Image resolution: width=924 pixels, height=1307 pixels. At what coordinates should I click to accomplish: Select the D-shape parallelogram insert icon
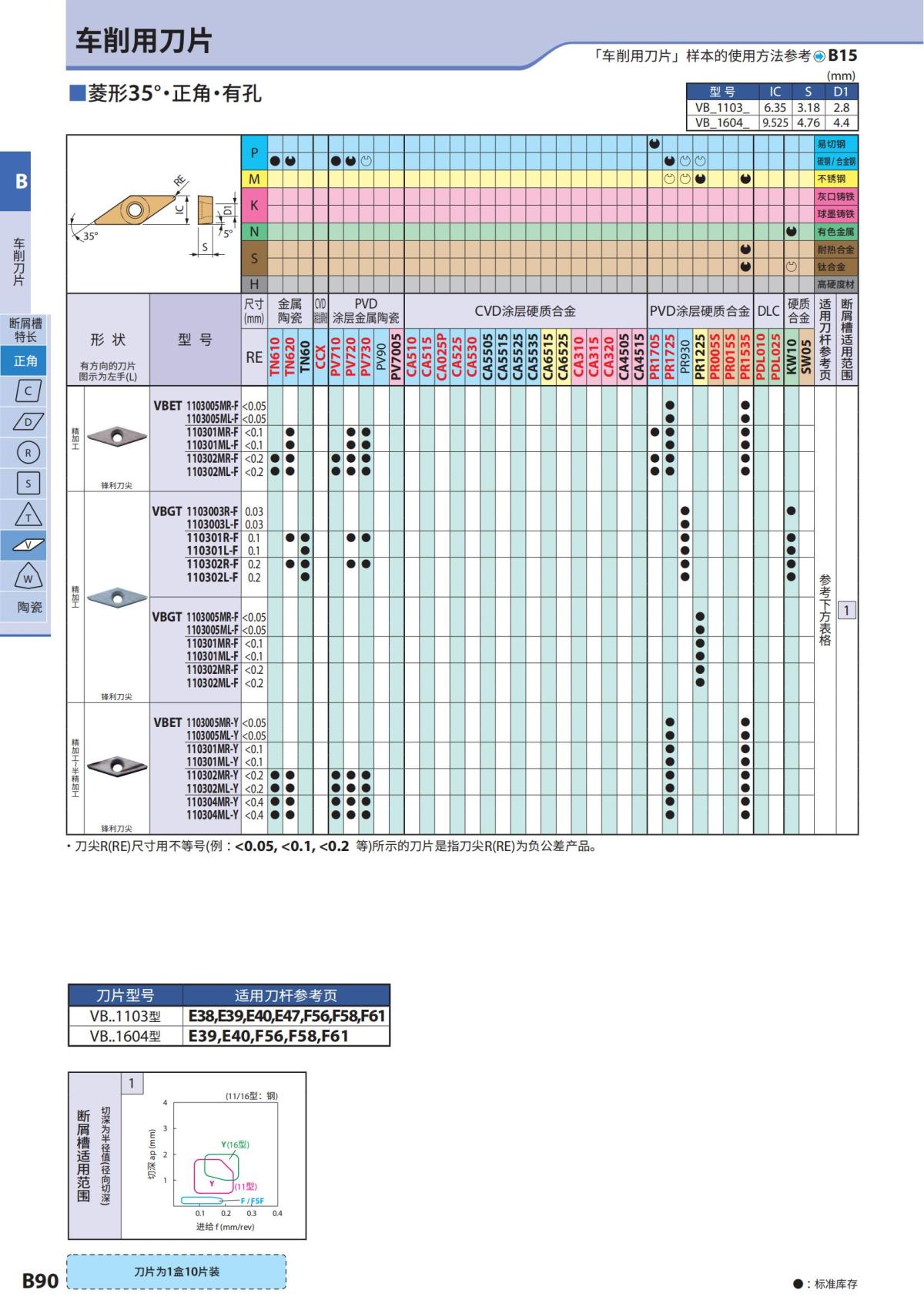(28, 421)
